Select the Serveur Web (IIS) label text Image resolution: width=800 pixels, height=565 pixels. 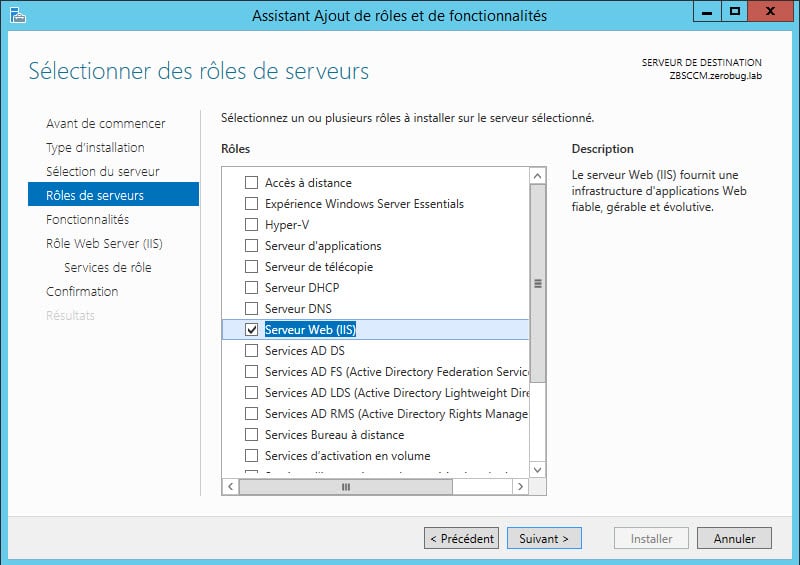[310, 330]
